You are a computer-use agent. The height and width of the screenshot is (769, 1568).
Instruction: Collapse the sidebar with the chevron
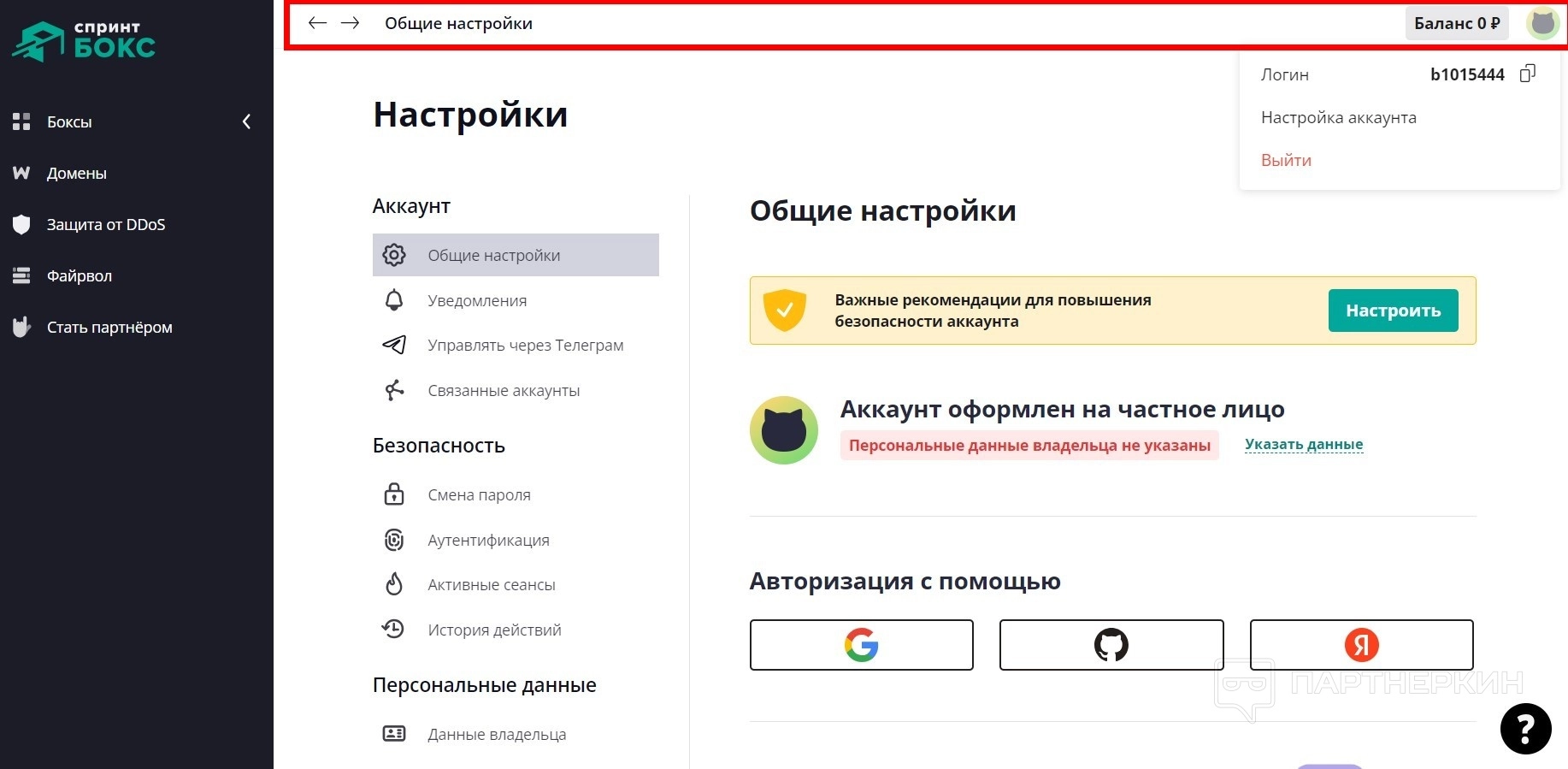246,121
